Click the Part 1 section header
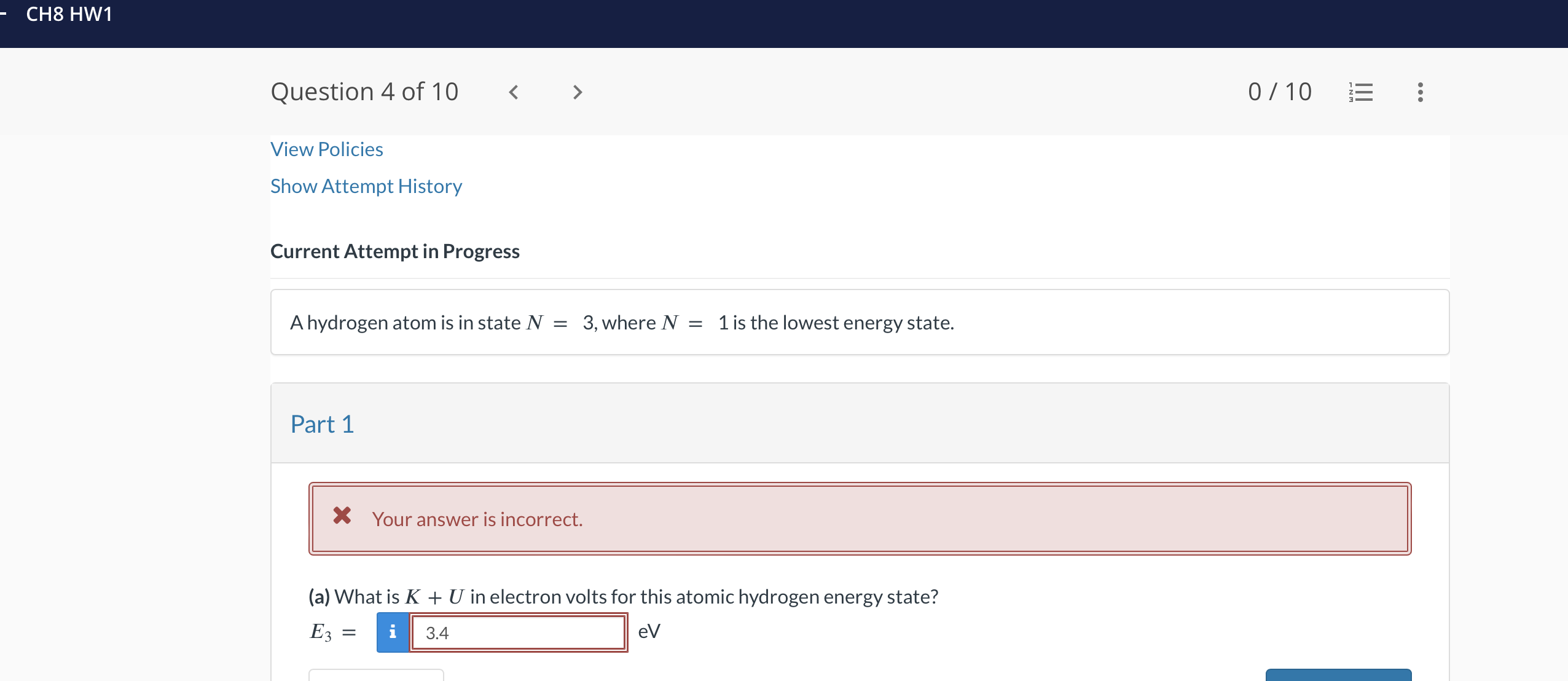 322,423
